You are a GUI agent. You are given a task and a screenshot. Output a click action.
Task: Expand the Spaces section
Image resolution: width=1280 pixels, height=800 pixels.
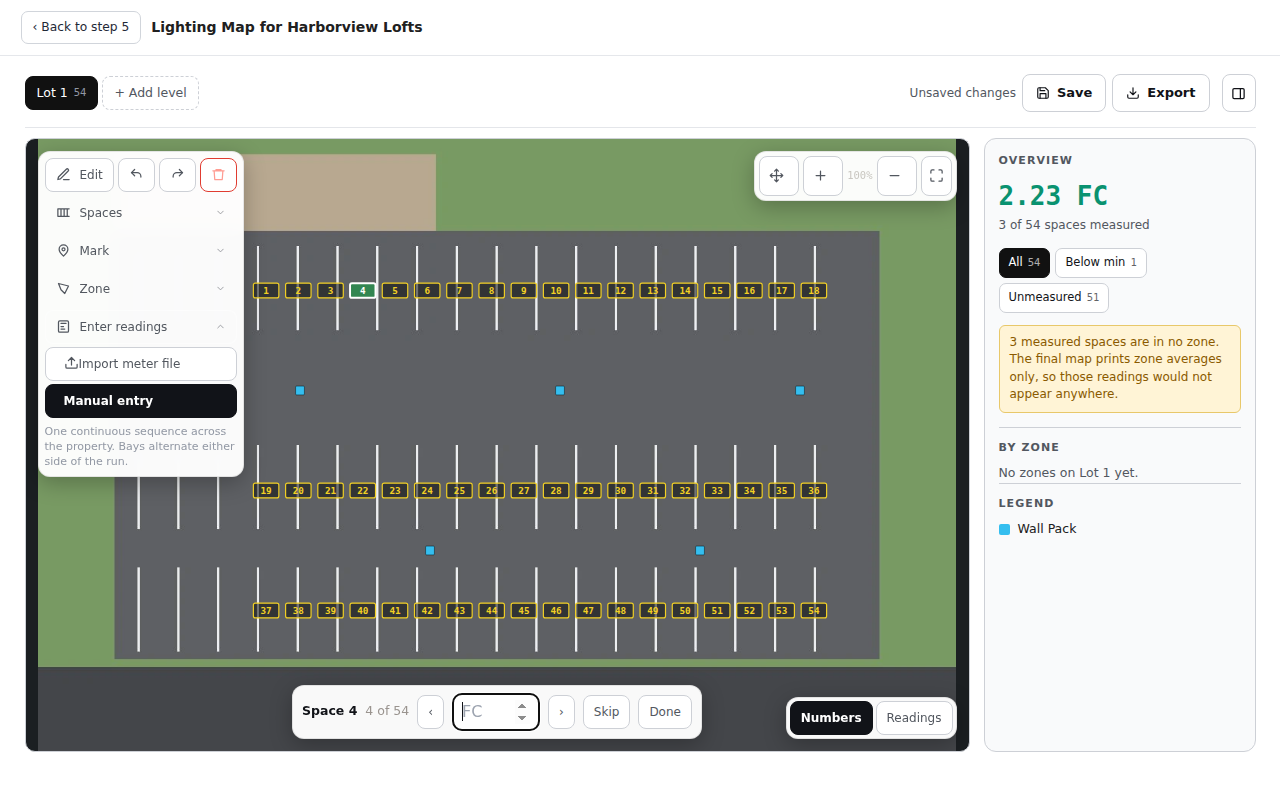141,213
